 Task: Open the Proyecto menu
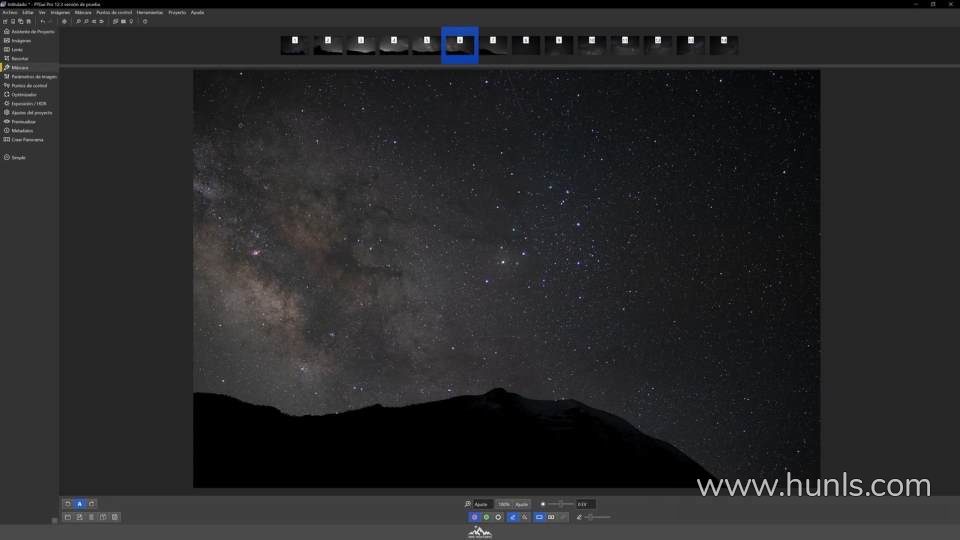pyautogui.click(x=177, y=12)
